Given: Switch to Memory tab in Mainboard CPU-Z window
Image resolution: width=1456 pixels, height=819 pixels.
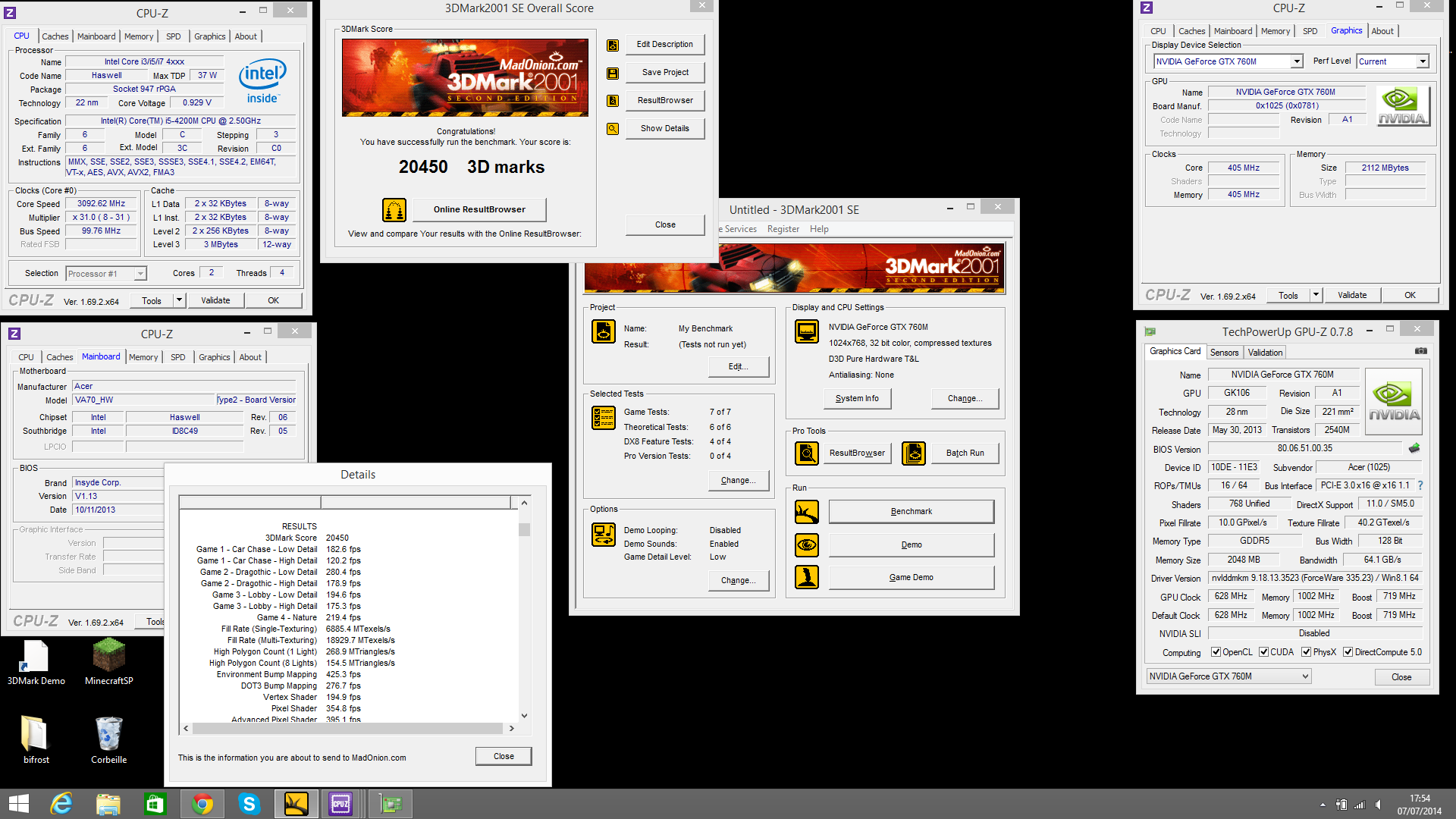Looking at the screenshot, I should tap(143, 357).
